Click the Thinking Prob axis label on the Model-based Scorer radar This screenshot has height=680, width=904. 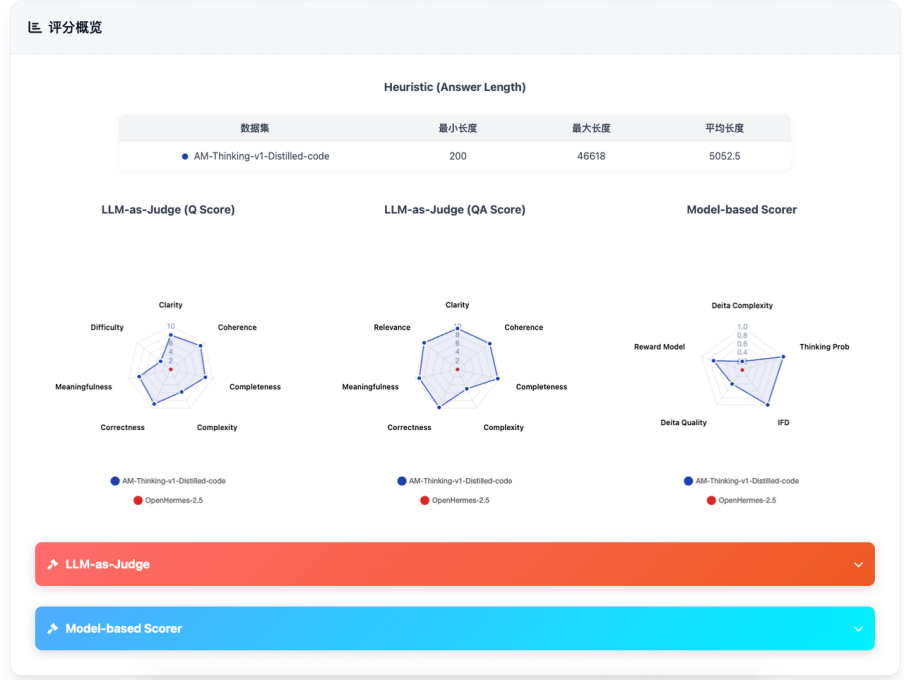tap(822, 347)
